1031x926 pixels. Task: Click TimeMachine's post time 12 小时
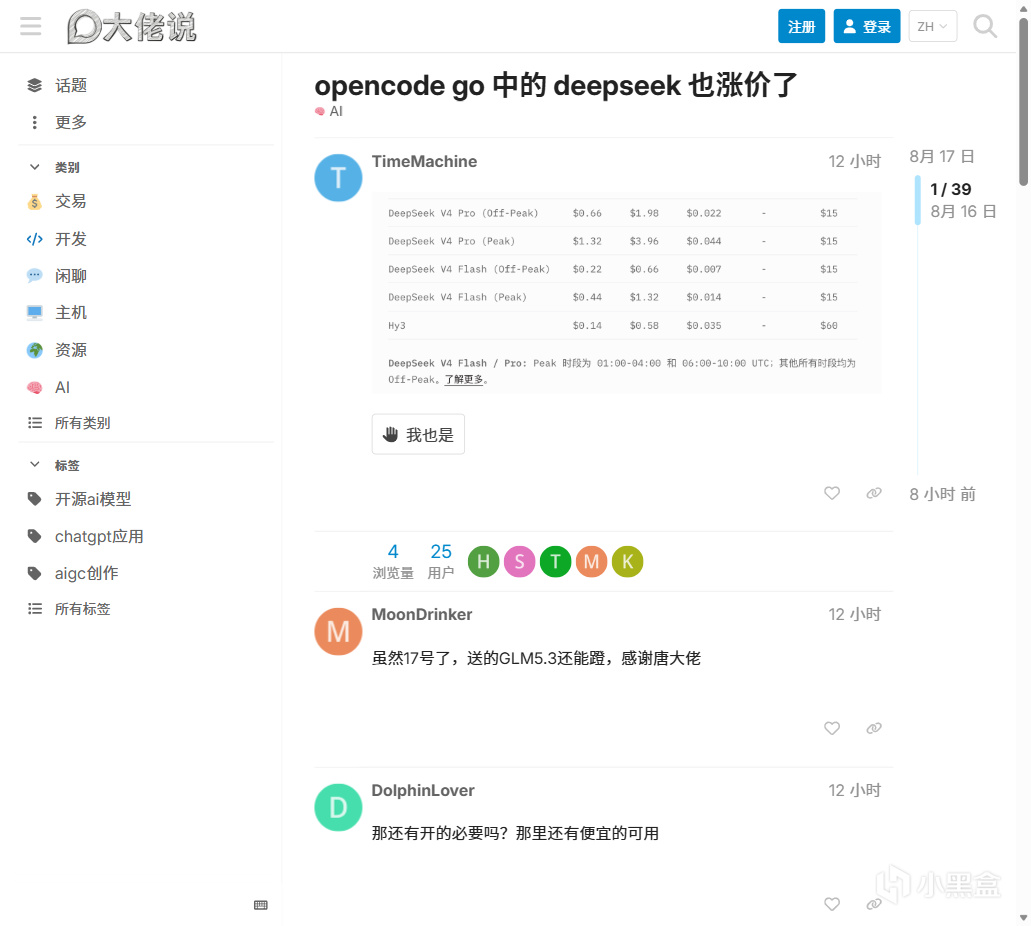854,162
